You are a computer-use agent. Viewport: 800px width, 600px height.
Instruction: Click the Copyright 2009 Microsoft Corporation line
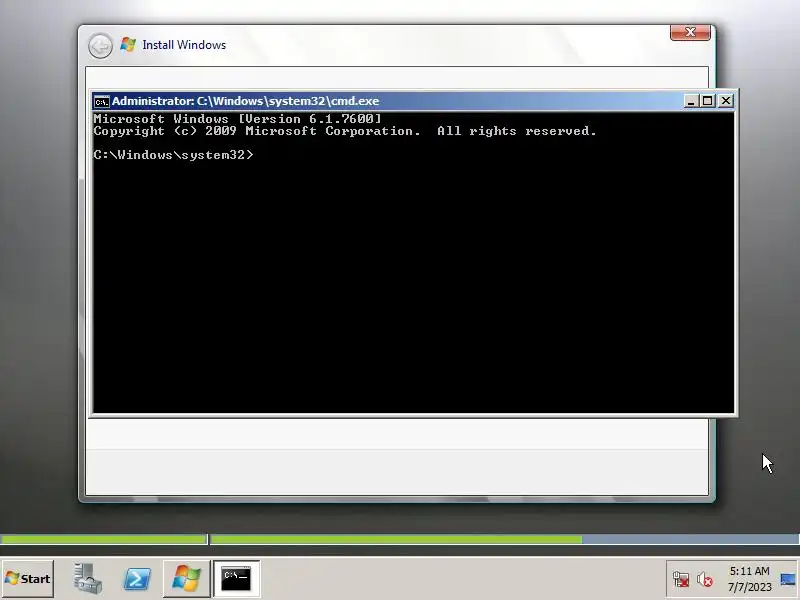[x=345, y=131]
